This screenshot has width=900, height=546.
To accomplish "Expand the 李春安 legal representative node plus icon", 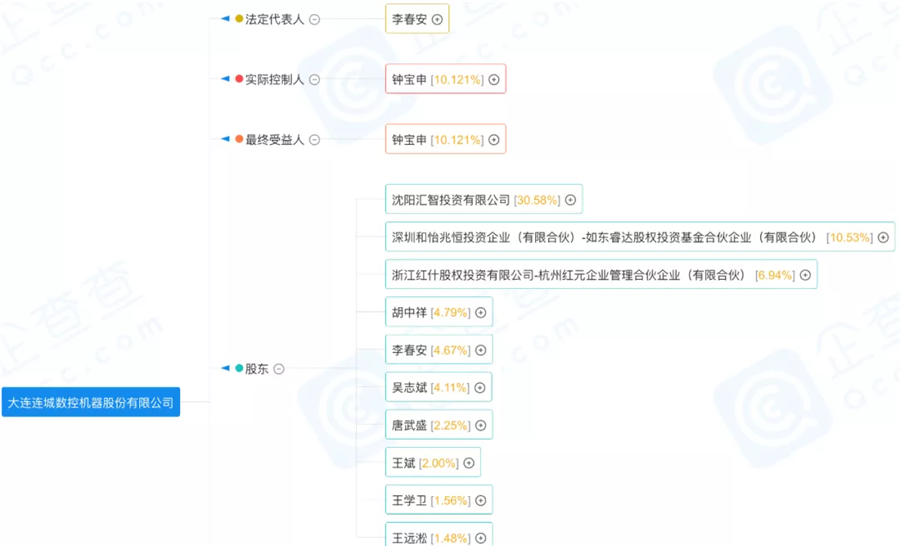I will point(437,20).
